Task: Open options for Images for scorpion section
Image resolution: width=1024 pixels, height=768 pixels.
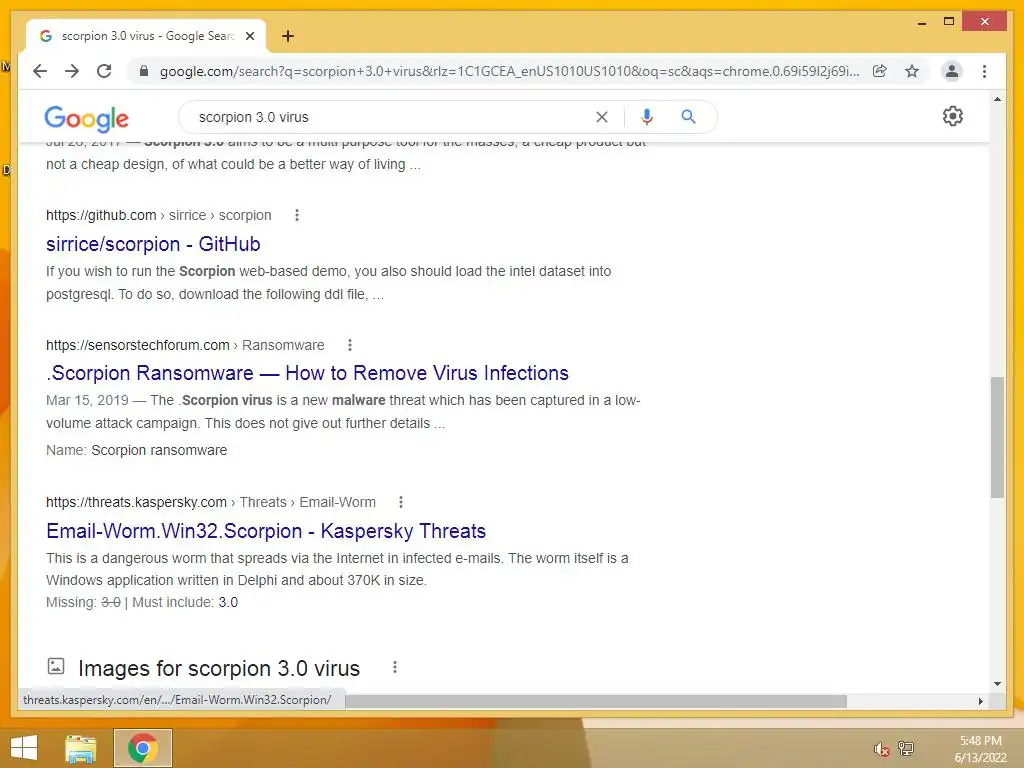Action: click(x=394, y=667)
